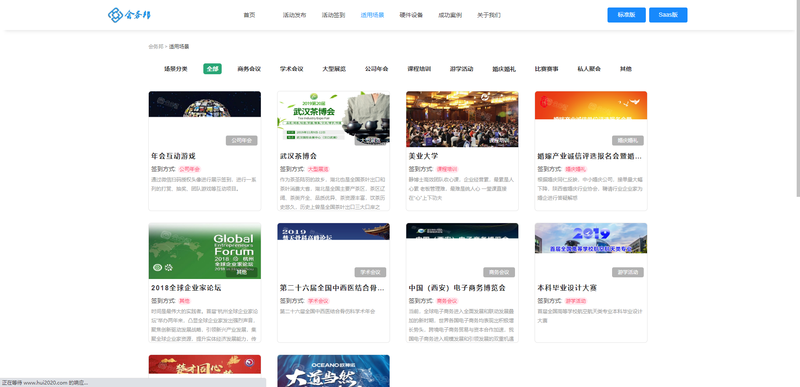The width and height of the screenshot is (800, 387).
Task: Open the 电子商务博览会 dark banner thumbnail
Action: coord(462,230)
